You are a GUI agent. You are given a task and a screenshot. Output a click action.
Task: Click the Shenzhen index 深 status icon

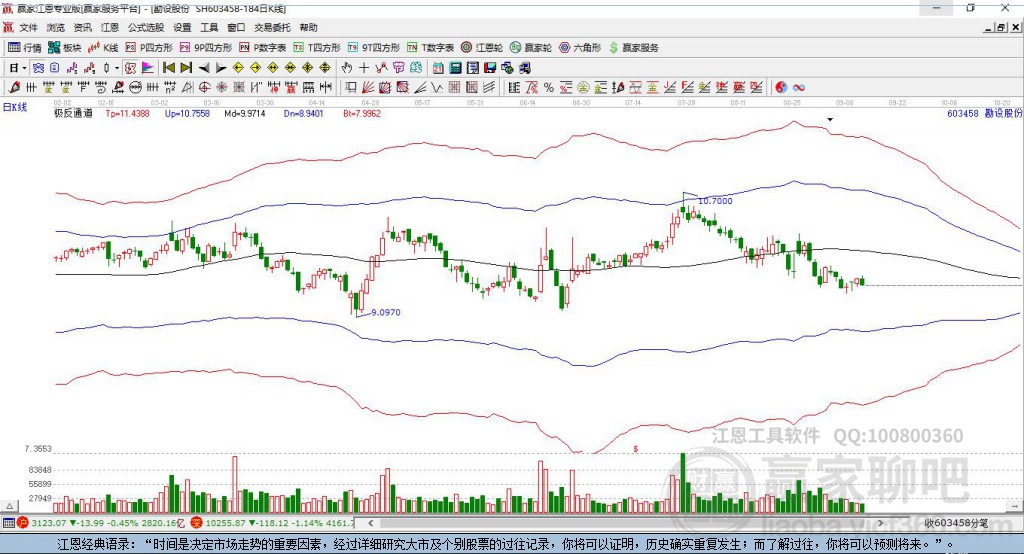click(x=197, y=523)
